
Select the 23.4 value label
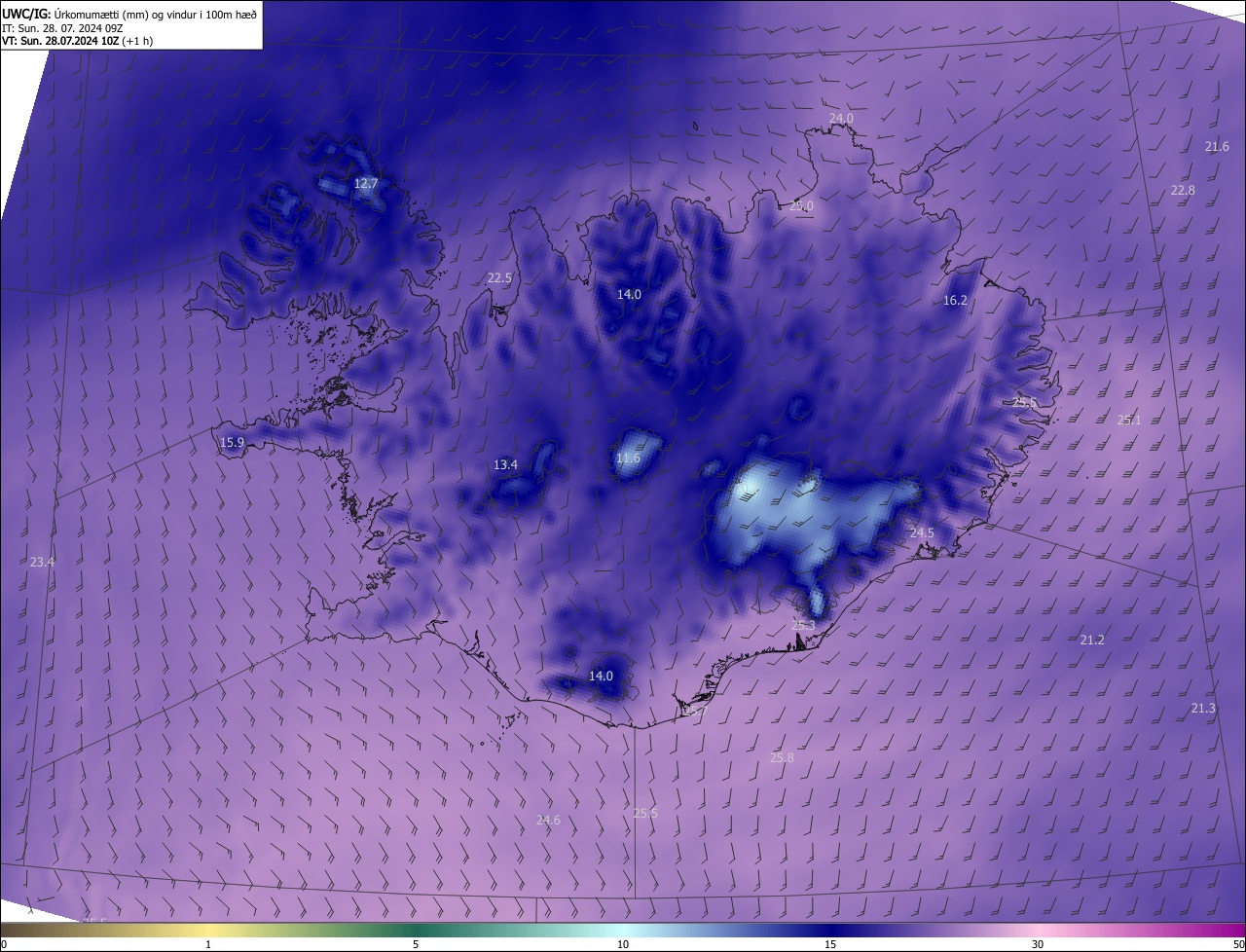coord(43,563)
